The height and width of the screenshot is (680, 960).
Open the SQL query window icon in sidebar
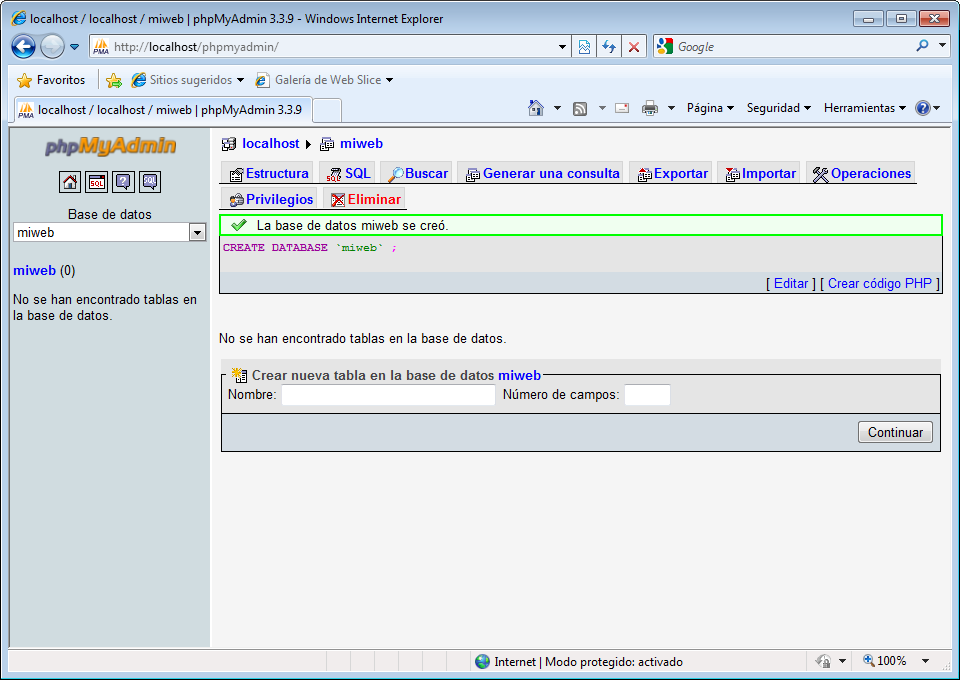[x=96, y=182]
